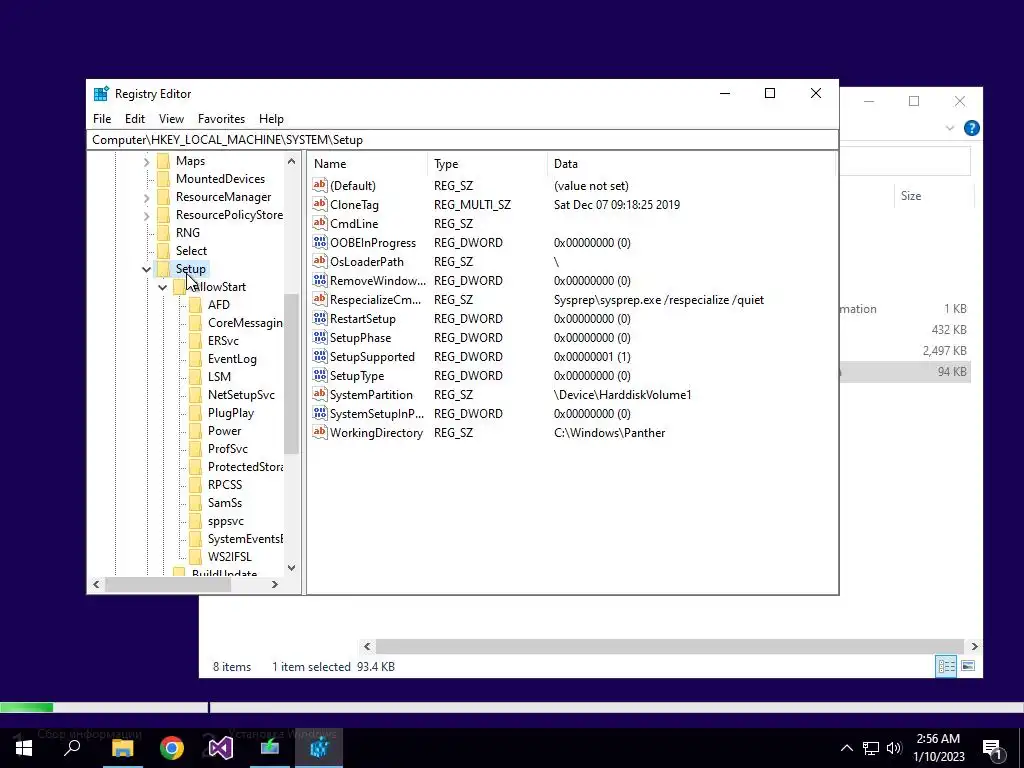Select the RPCSS subkey
Image resolution: width=1024 pixels, height=768 pixels.
coord(225,485)
